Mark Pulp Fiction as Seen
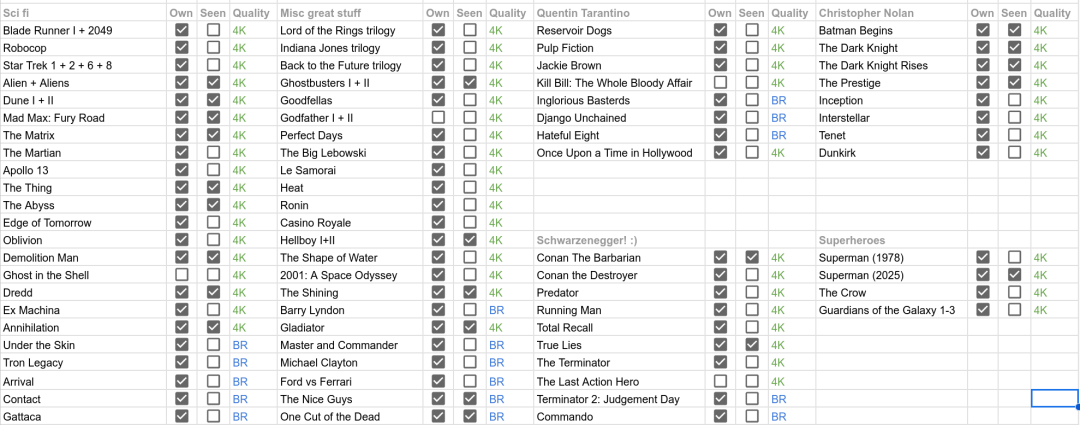Viewport: 1080px width, 425px height. 751,48
